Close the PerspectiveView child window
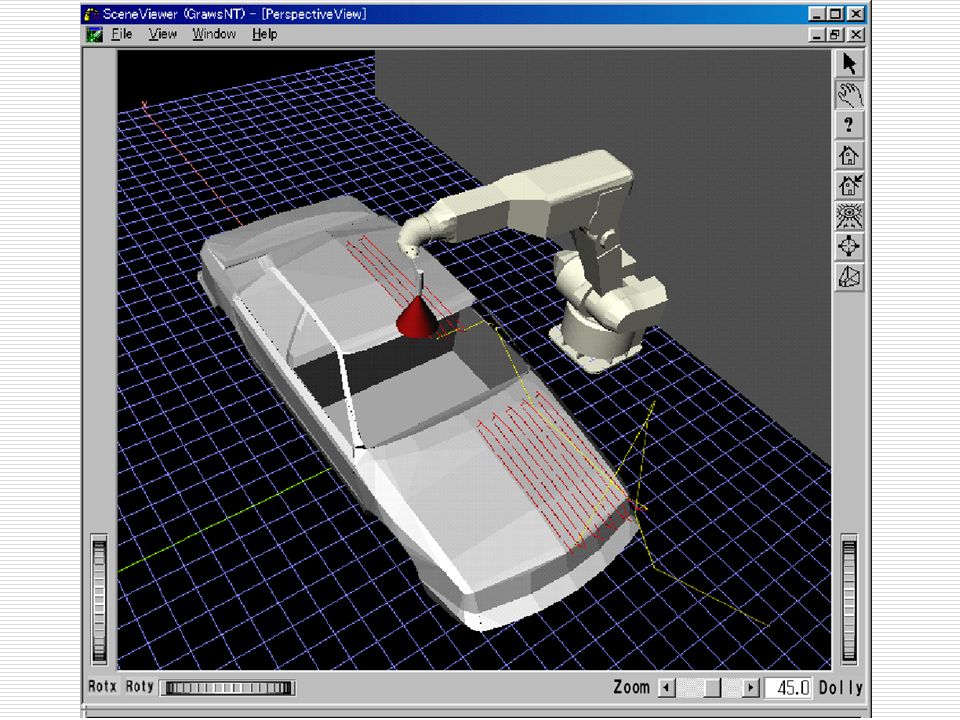 pos(856,35)
